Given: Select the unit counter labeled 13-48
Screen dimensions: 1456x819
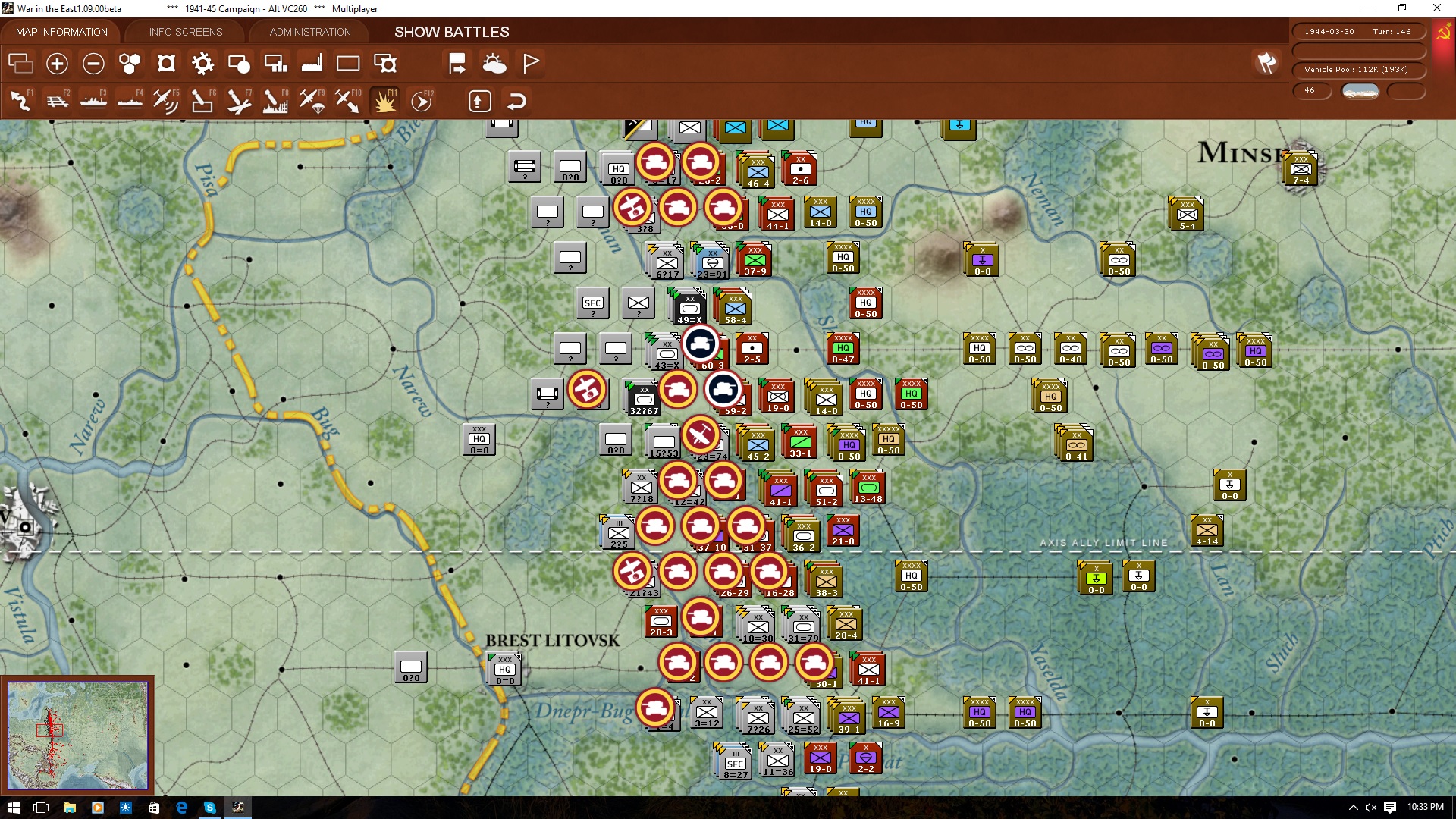Looking at the screenshot, I should (x=868, y=488).
